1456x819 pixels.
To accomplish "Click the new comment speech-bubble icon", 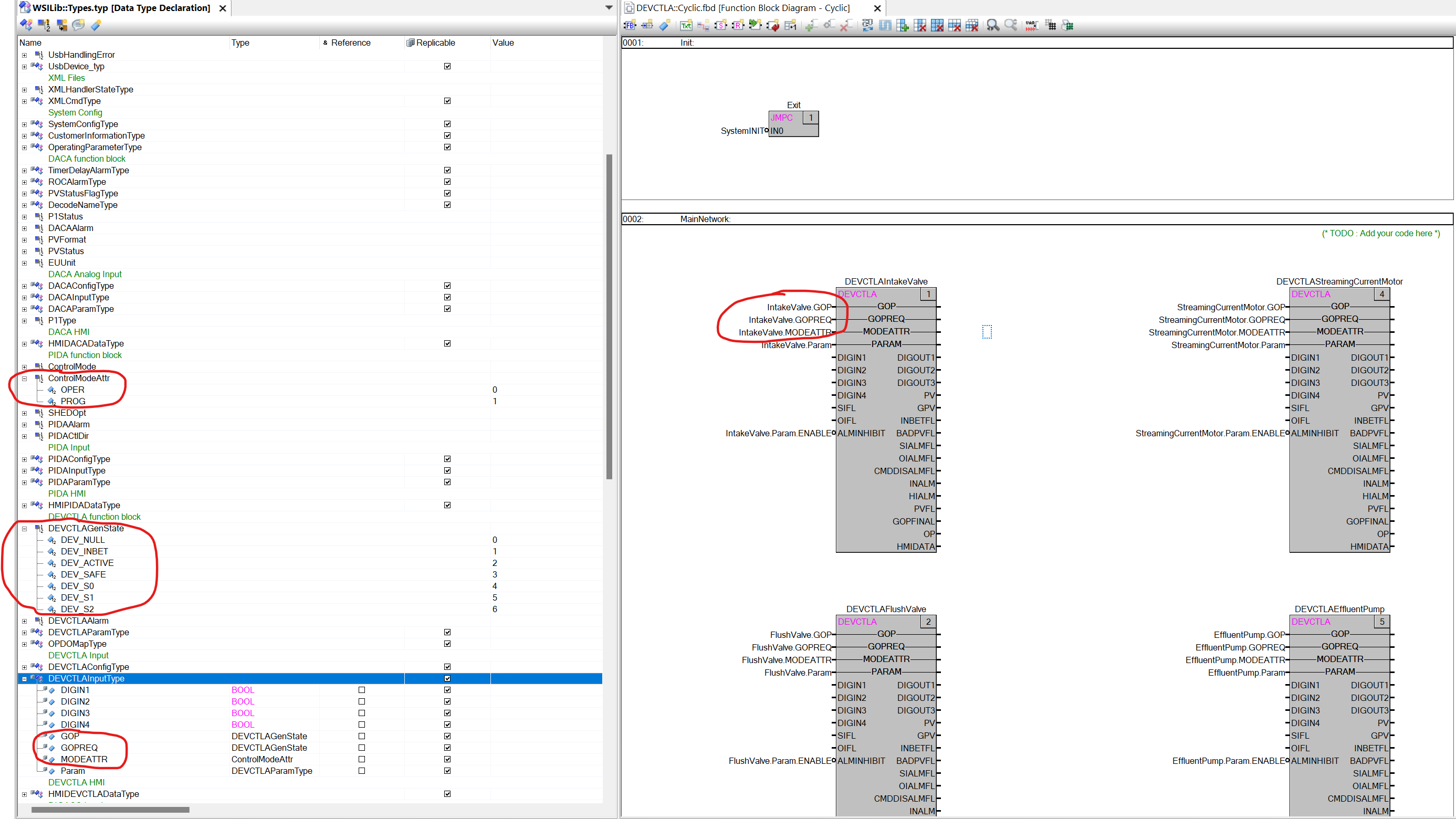I will pyautogui.click(x=79, y=25).
